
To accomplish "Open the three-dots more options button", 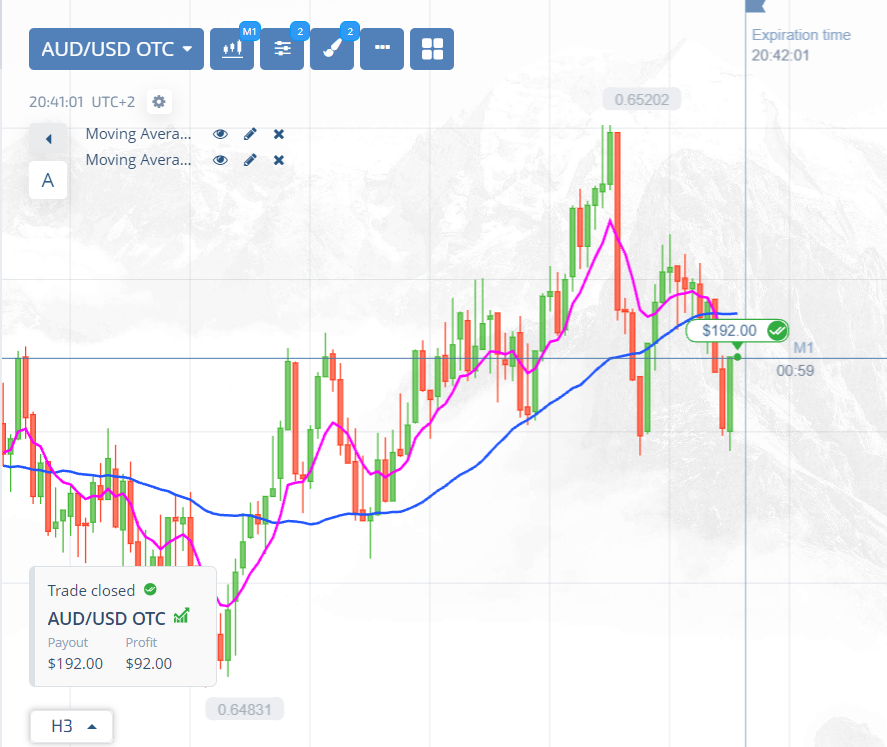I will [382, 49].
